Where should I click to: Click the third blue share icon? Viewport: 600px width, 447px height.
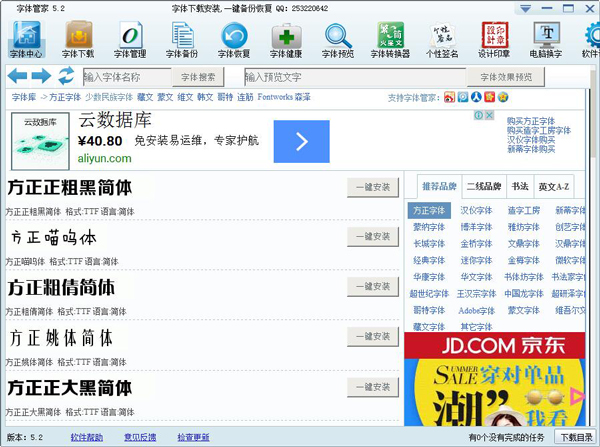pos(476,97)
